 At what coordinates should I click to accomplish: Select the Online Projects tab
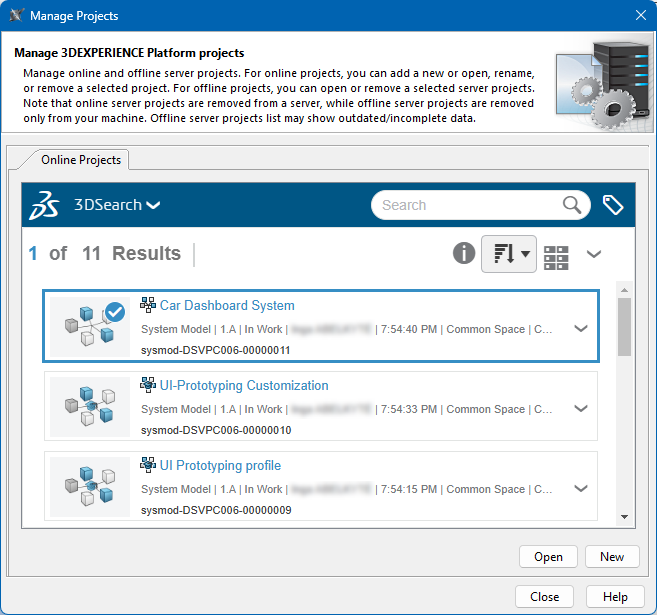[81, 160]
